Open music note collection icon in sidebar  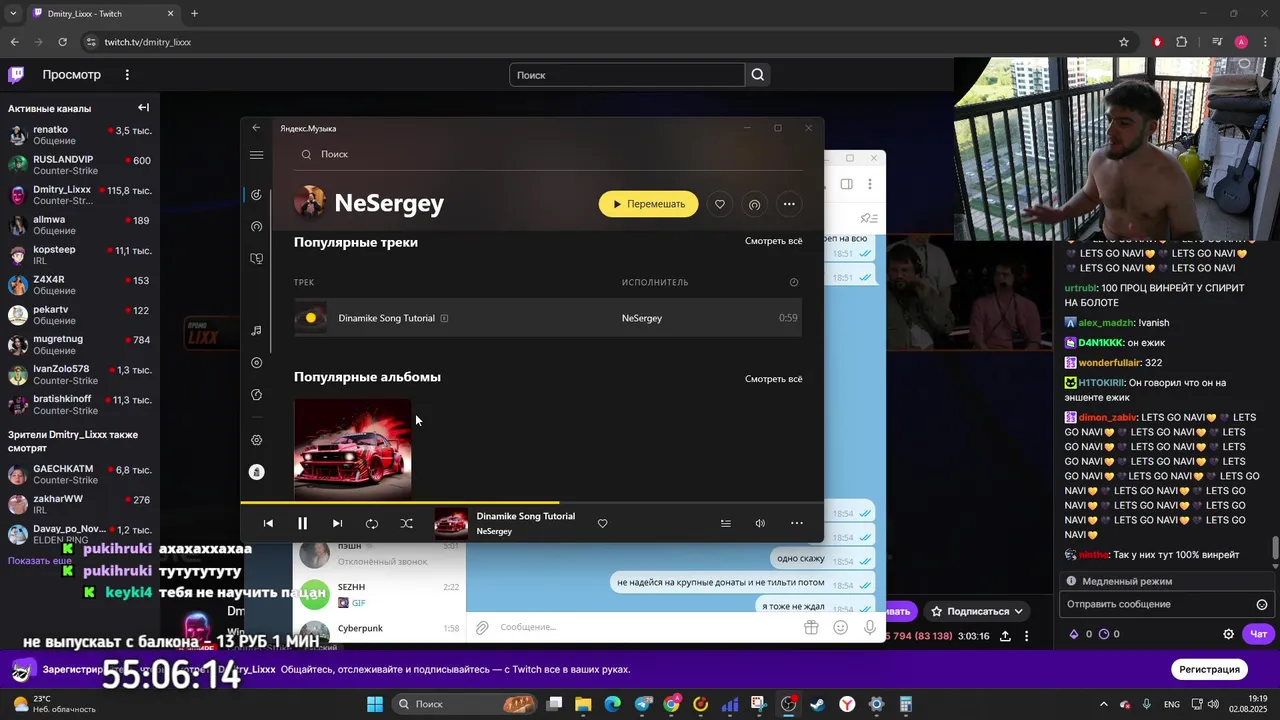coord(256,331)
